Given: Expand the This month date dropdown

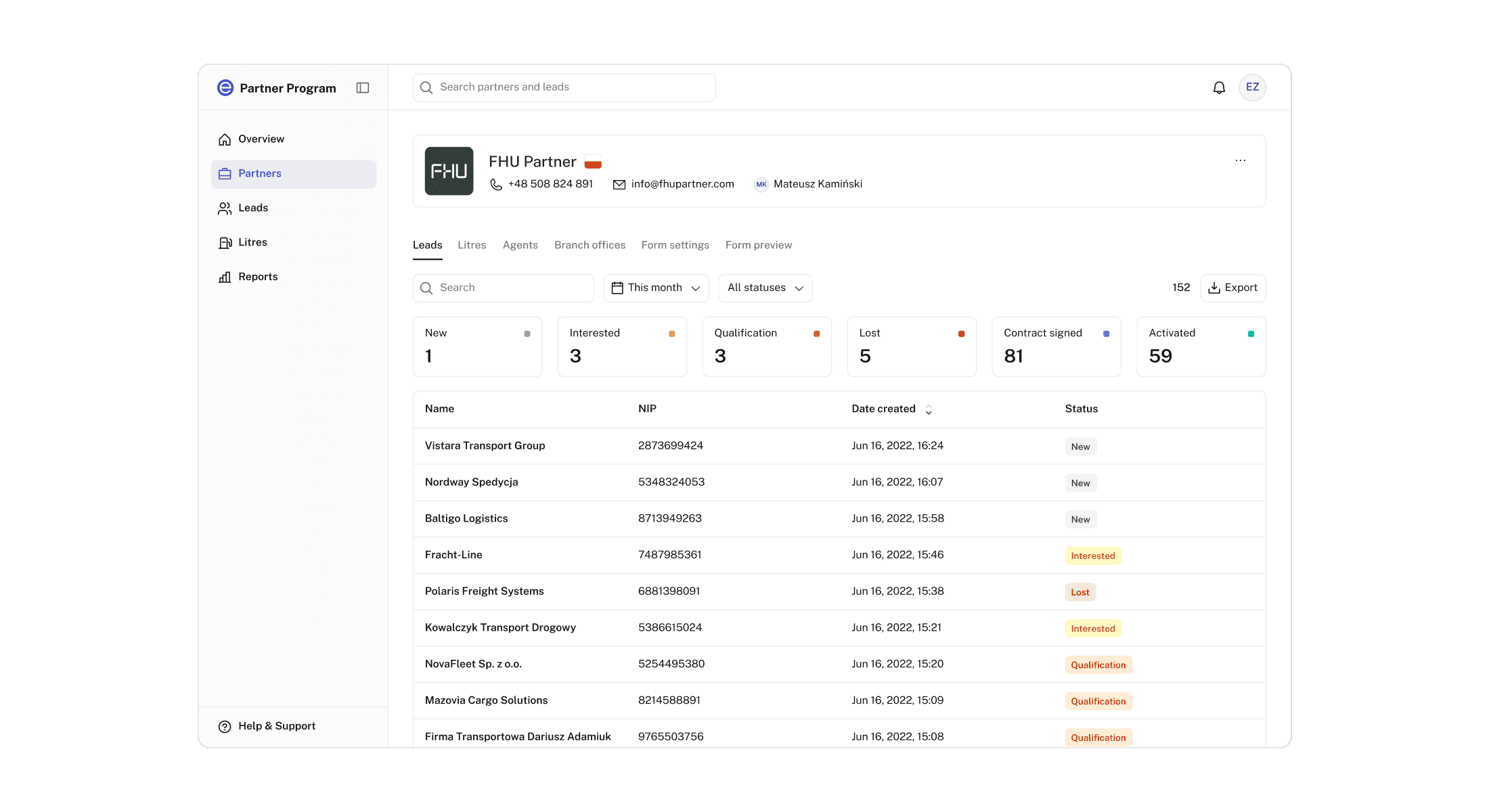Looking at the screenshot, I should click(656, 288).
